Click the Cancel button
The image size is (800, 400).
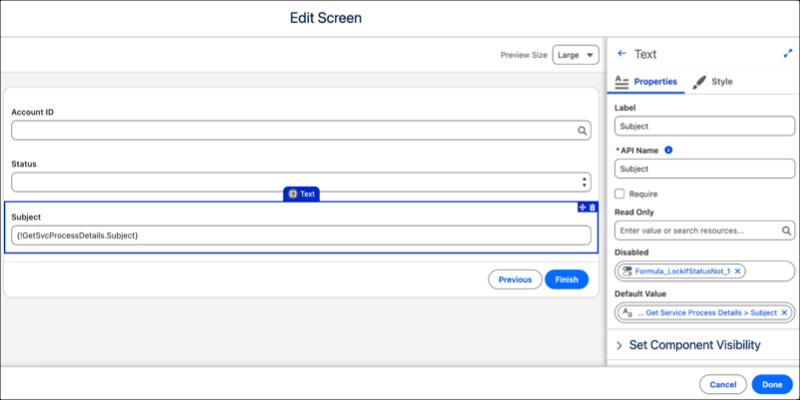pos(723,385)
